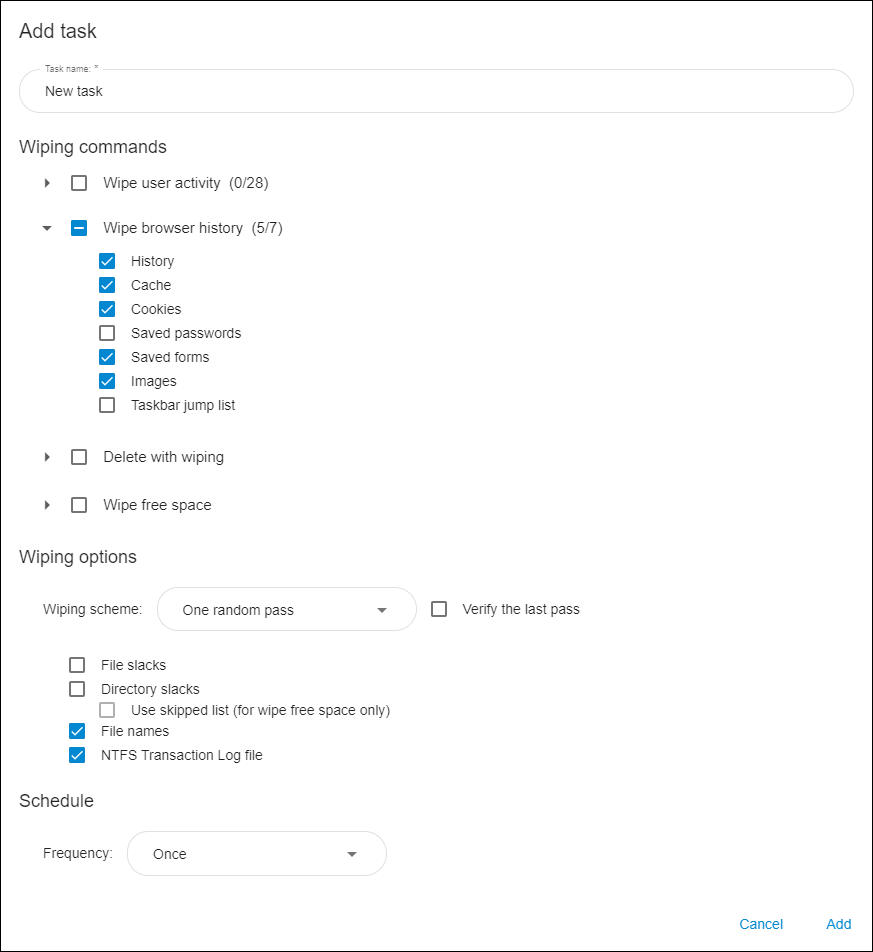
Task: Check the Wipe user activity checkbox
Action: click(79, 183)
